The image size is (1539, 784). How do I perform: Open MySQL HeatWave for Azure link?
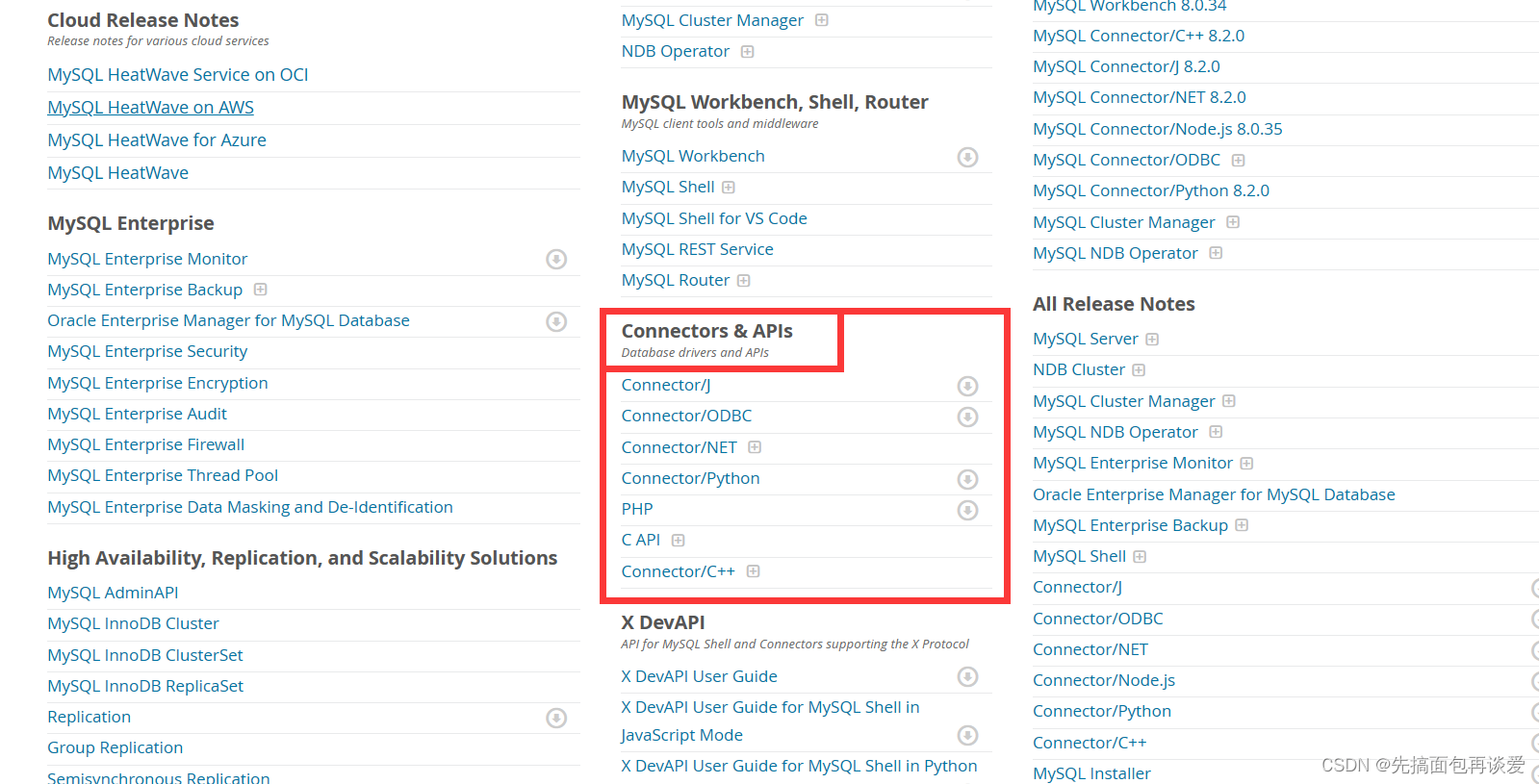tap(157, 140)
